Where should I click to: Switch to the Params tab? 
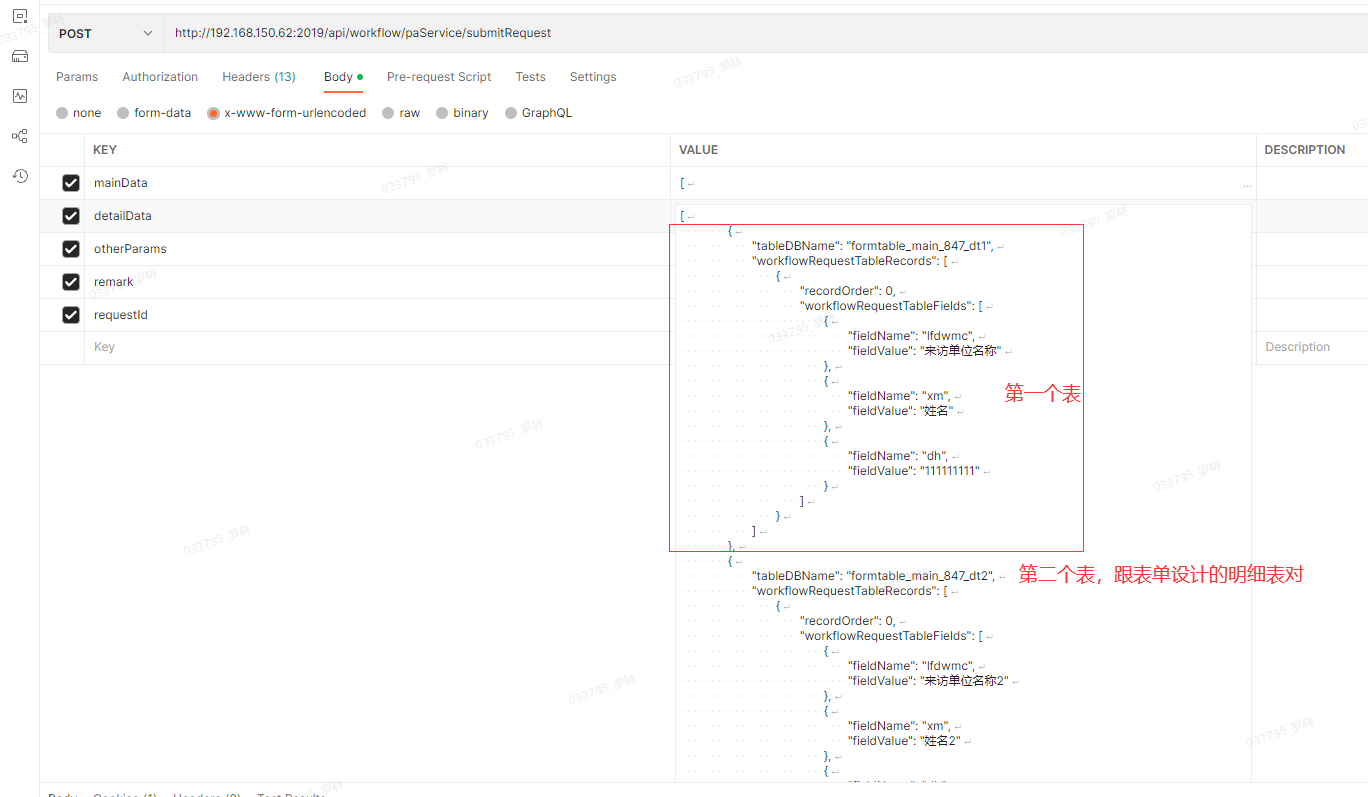[x=77, y=77]
